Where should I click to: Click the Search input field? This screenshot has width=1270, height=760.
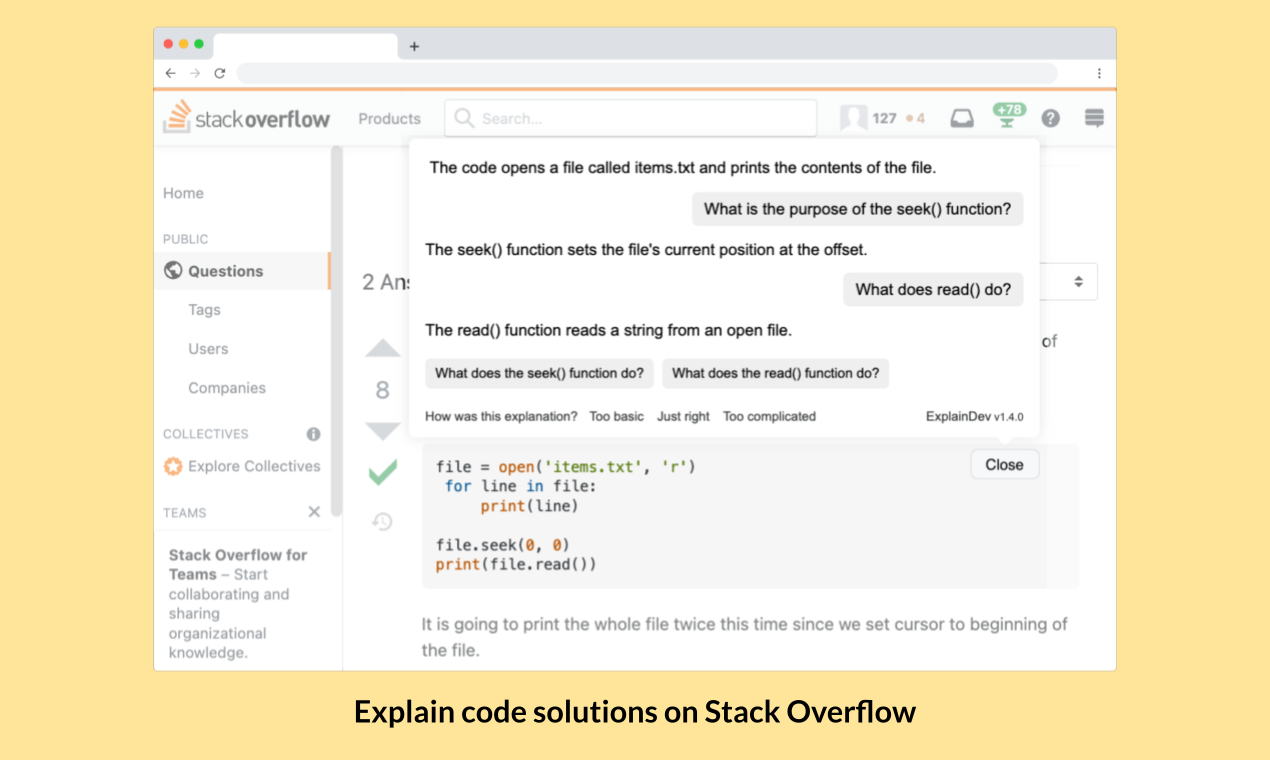pos(631,118)
